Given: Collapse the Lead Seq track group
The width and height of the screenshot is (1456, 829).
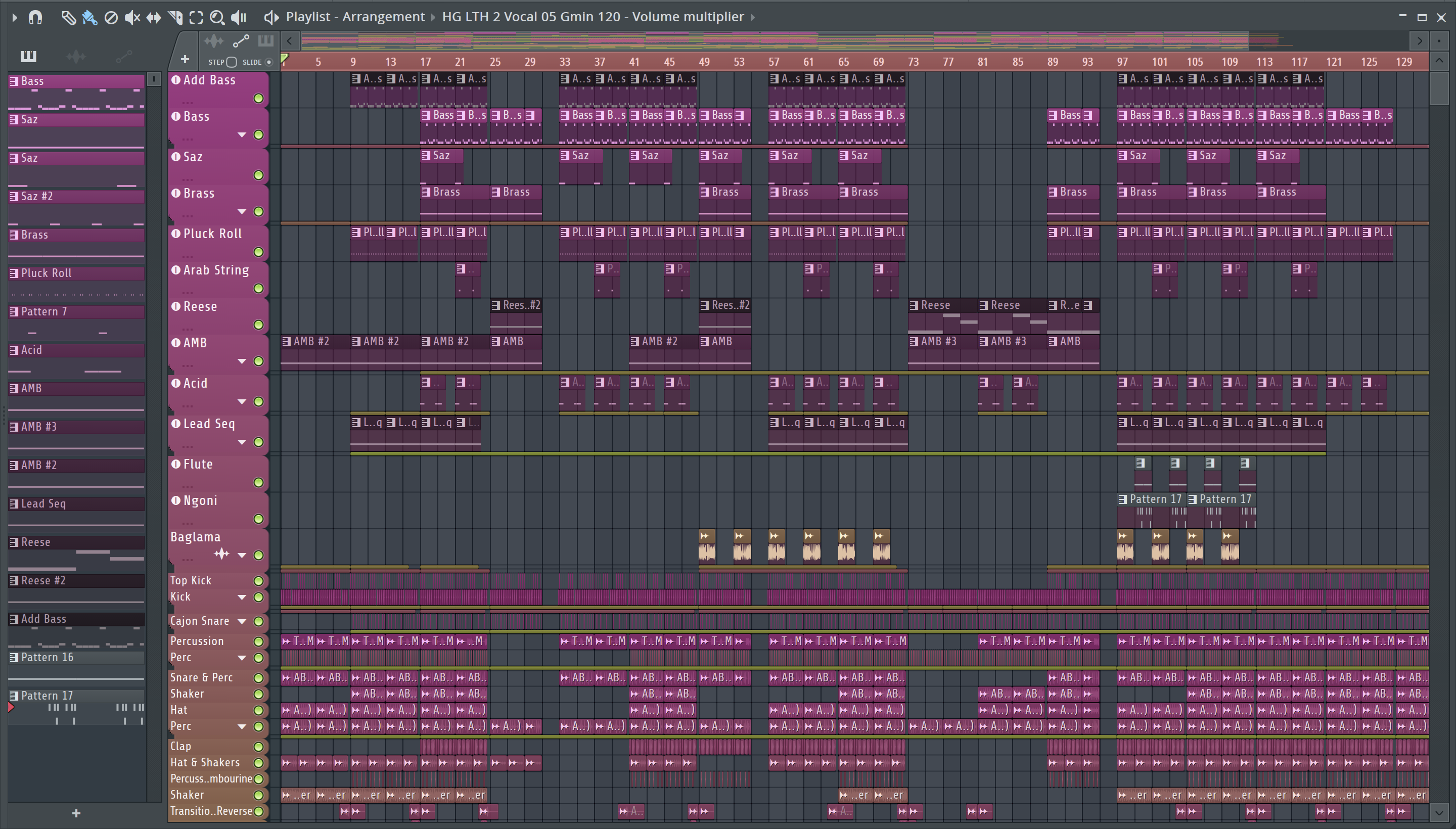Looking at the screenshot, I should 242,442.
